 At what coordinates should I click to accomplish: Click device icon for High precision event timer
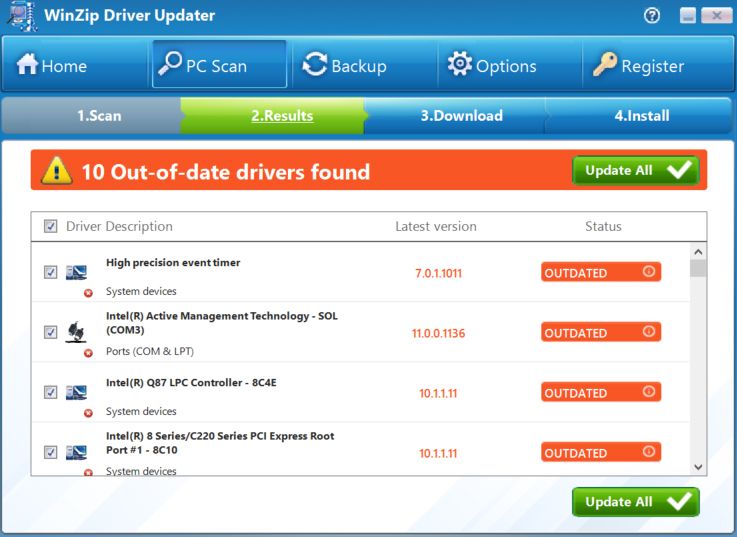pos(76,272)
